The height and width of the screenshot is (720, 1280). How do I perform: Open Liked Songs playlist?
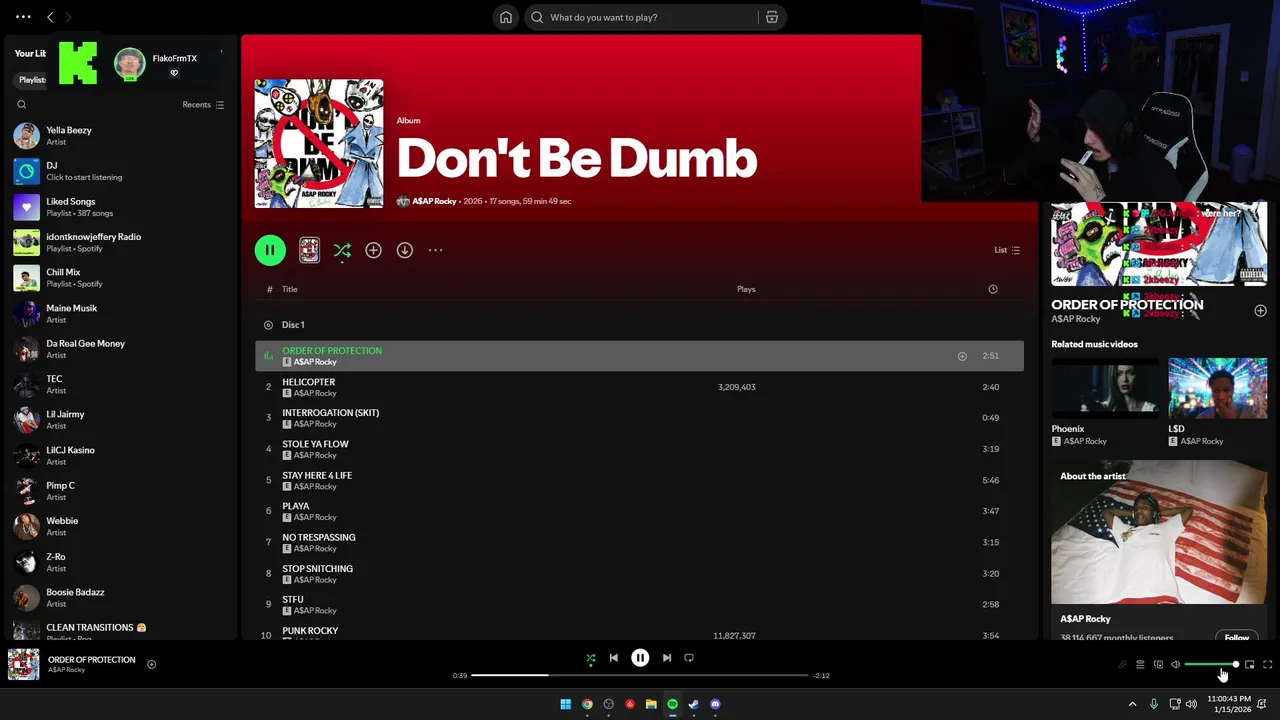pos(120,207)
